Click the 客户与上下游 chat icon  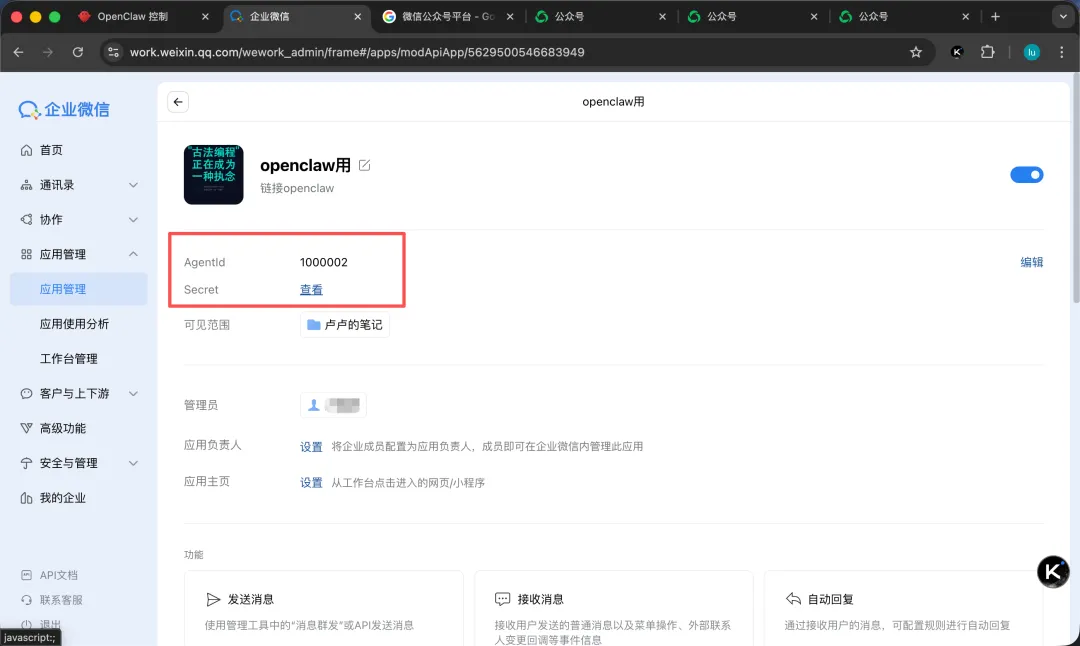tap(26, 393)
